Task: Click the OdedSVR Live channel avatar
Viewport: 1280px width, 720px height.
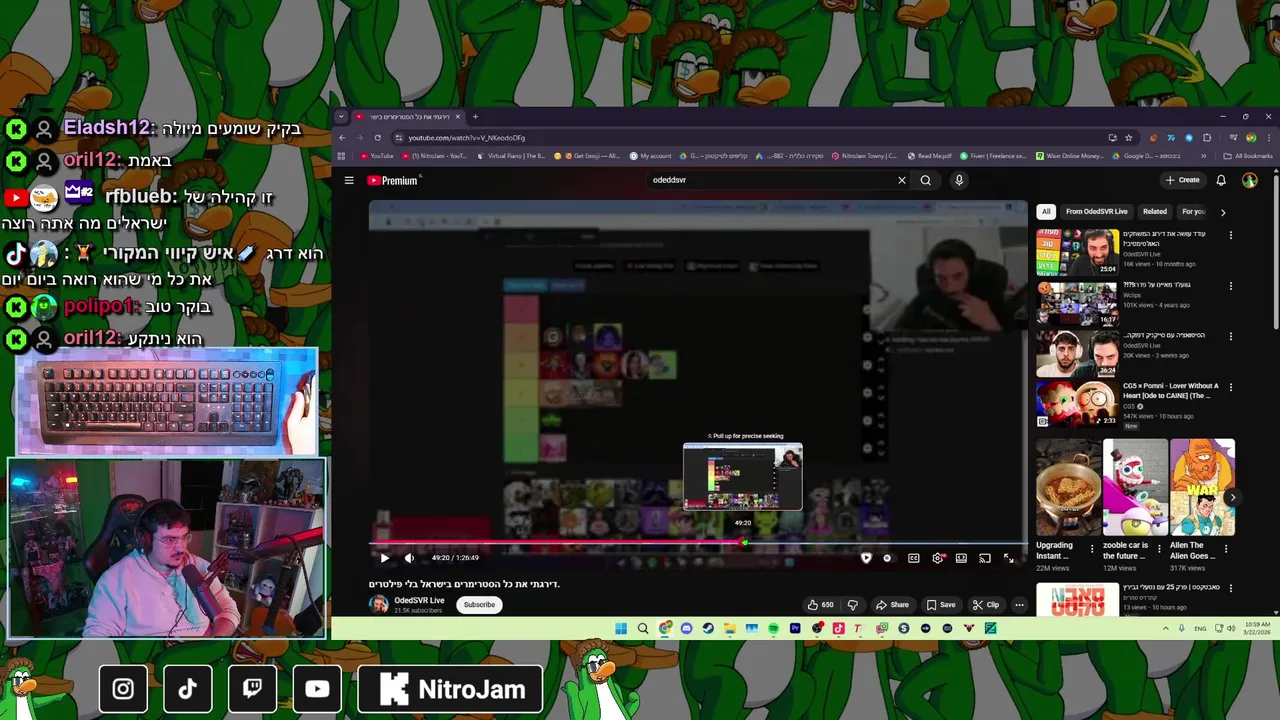Action: coord(379,604)
